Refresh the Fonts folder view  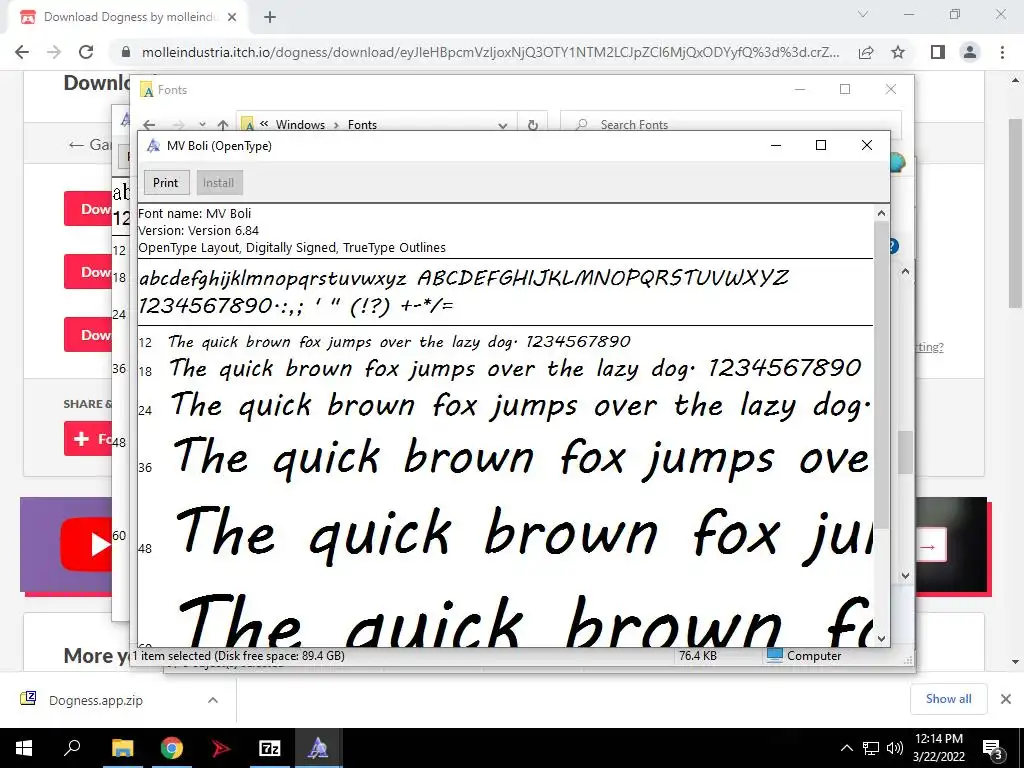533,125
